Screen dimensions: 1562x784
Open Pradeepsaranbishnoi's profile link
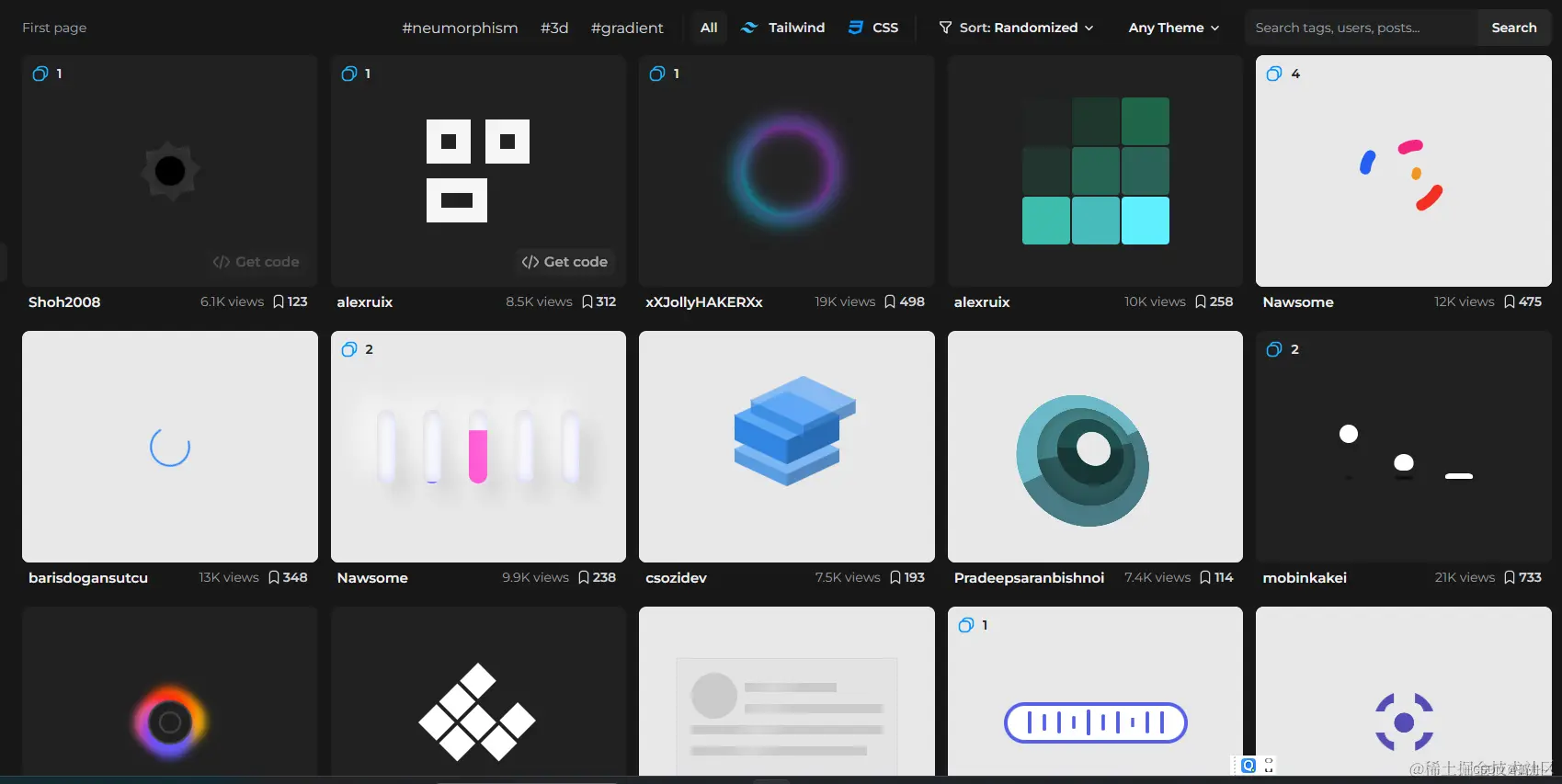pyautogui.click(x=1030, y=577)
